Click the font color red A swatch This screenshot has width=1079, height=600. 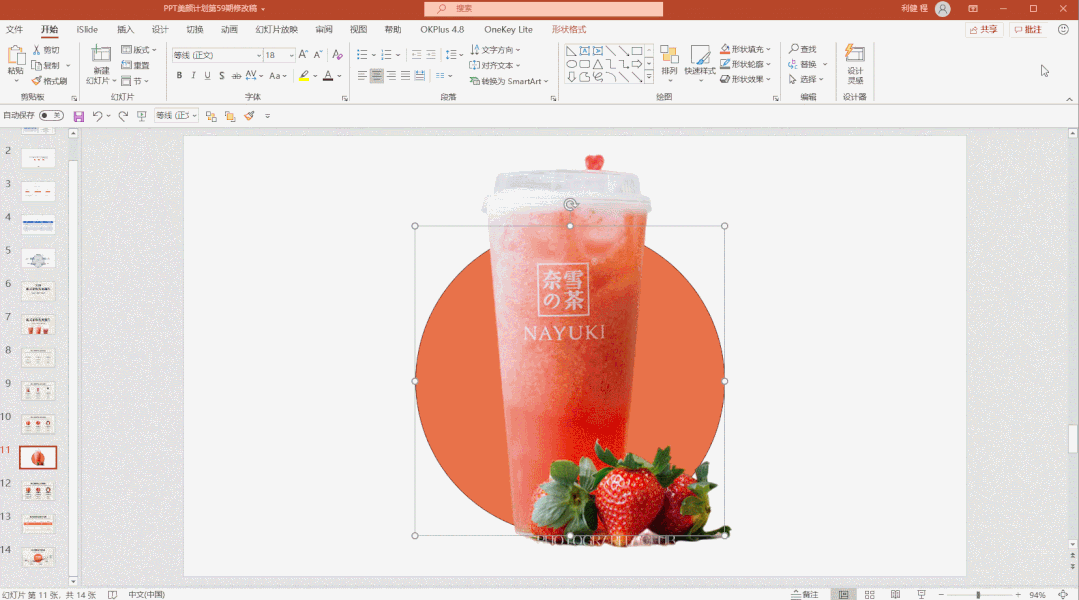(x=328, y=76)
